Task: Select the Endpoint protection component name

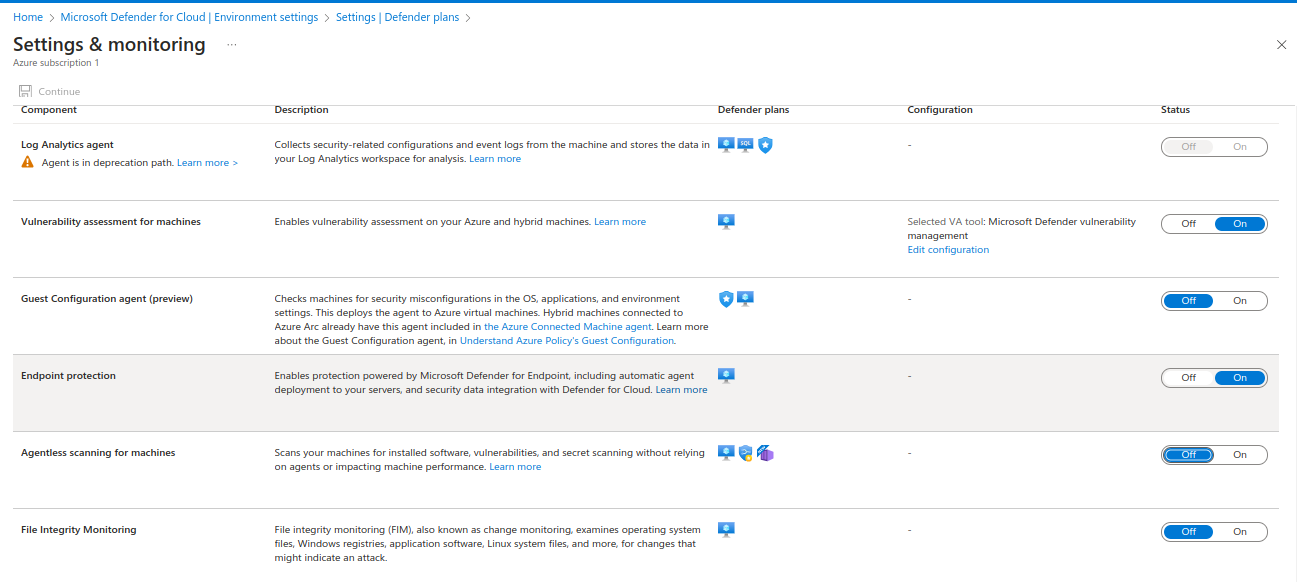Action: click(x=68, y=376)
